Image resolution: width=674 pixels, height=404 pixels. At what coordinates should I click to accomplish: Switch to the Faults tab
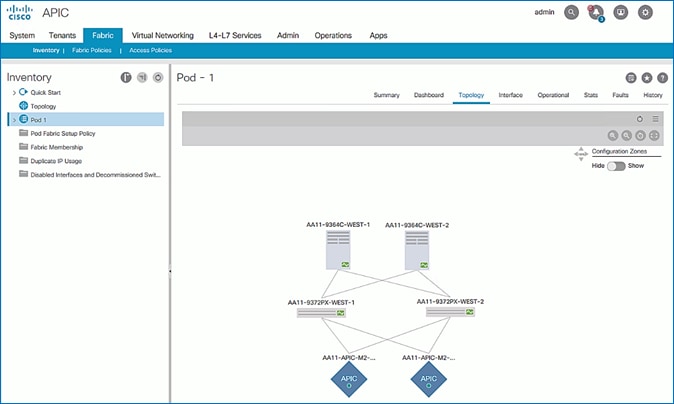[620, 95]
